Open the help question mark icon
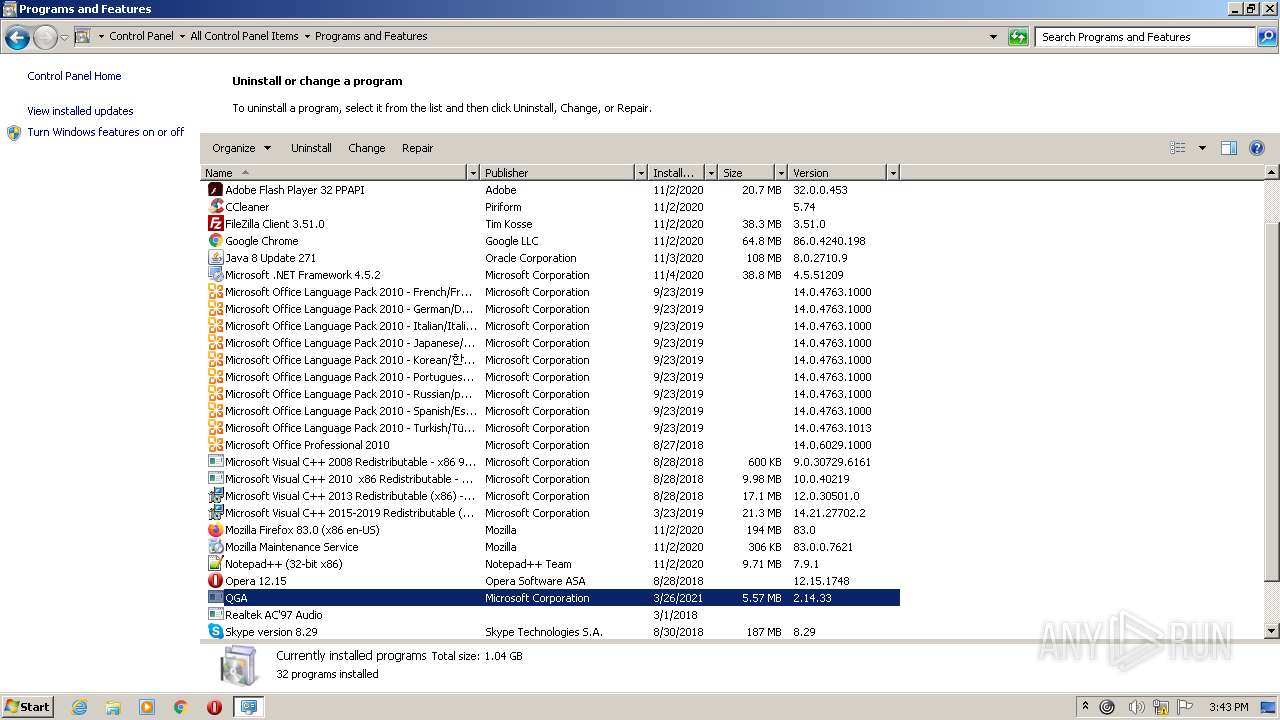This screenshot has height=720, width=1280. [1257, 148]
